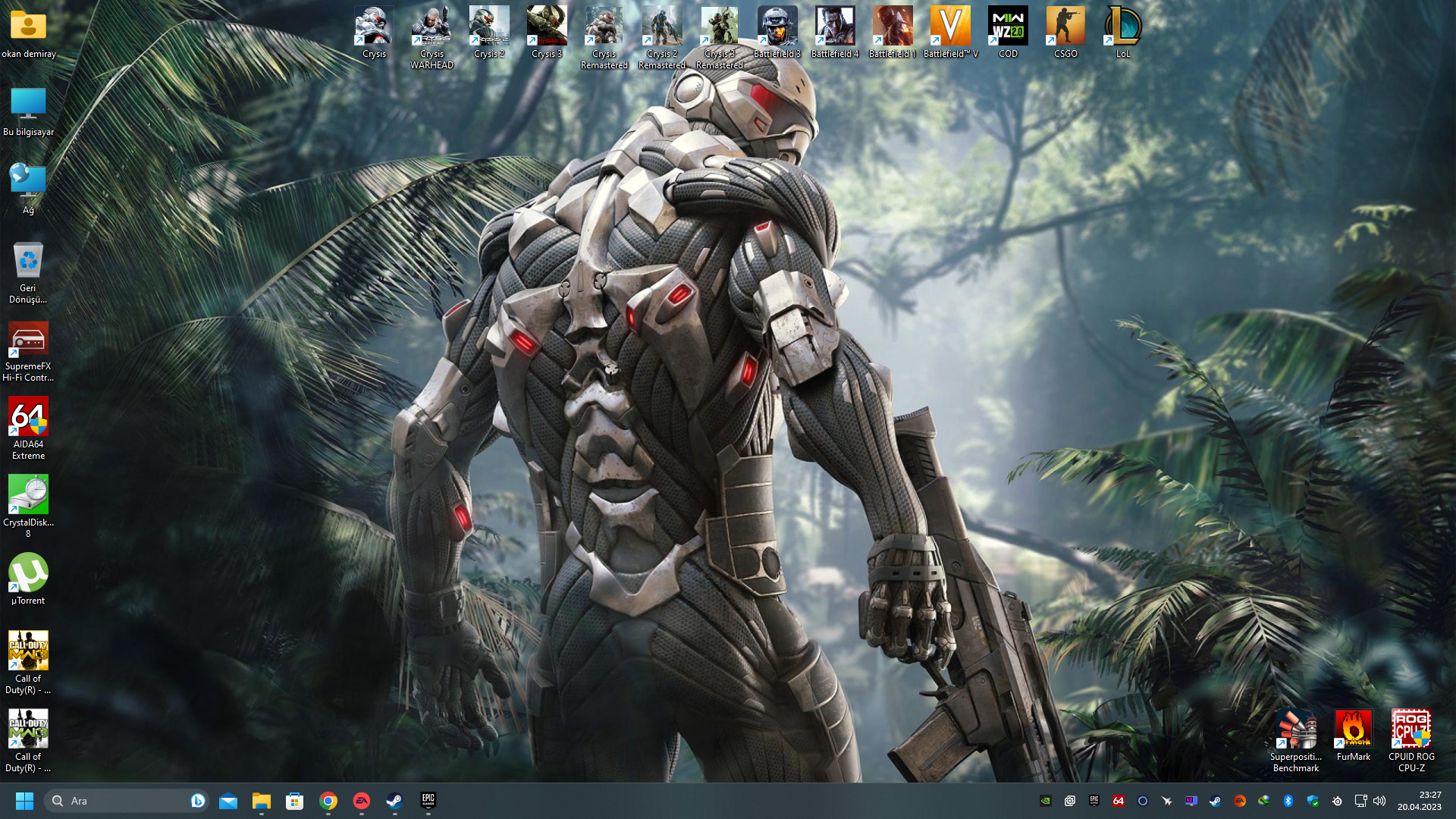Image resolution: width=1456 pixels, height=819 pixels.
Task: Launch Crysis 3 desktop shortcut
Action: pos(547,27)
